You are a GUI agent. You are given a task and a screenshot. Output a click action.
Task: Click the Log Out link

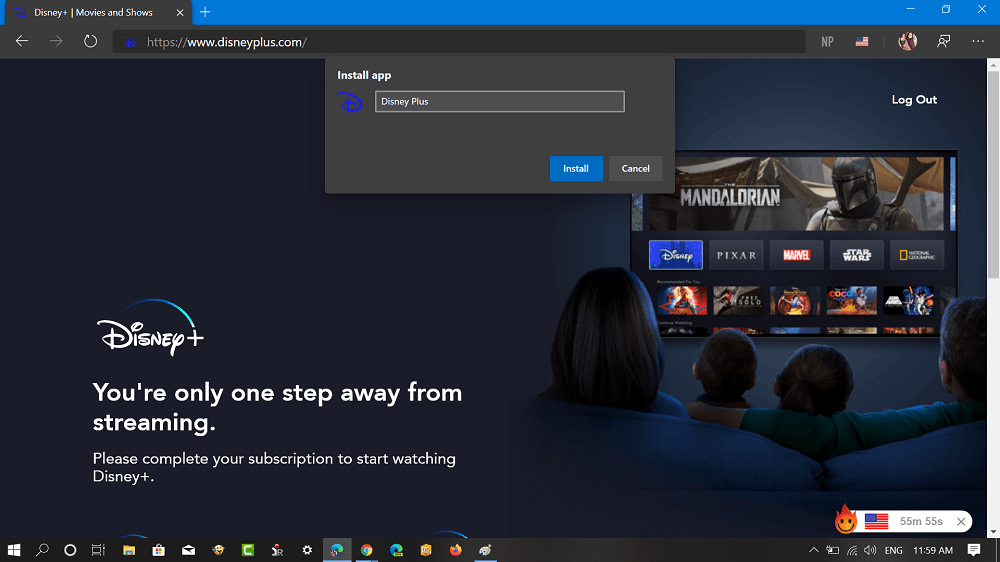click(914, 100)
